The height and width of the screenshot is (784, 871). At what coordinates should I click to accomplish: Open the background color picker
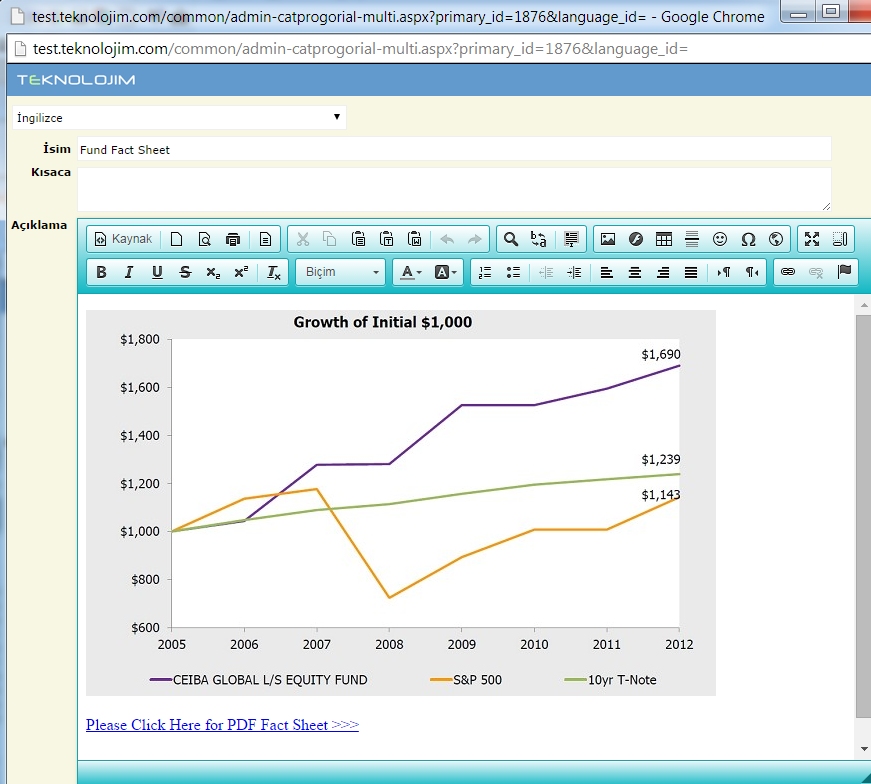[445, 272]
